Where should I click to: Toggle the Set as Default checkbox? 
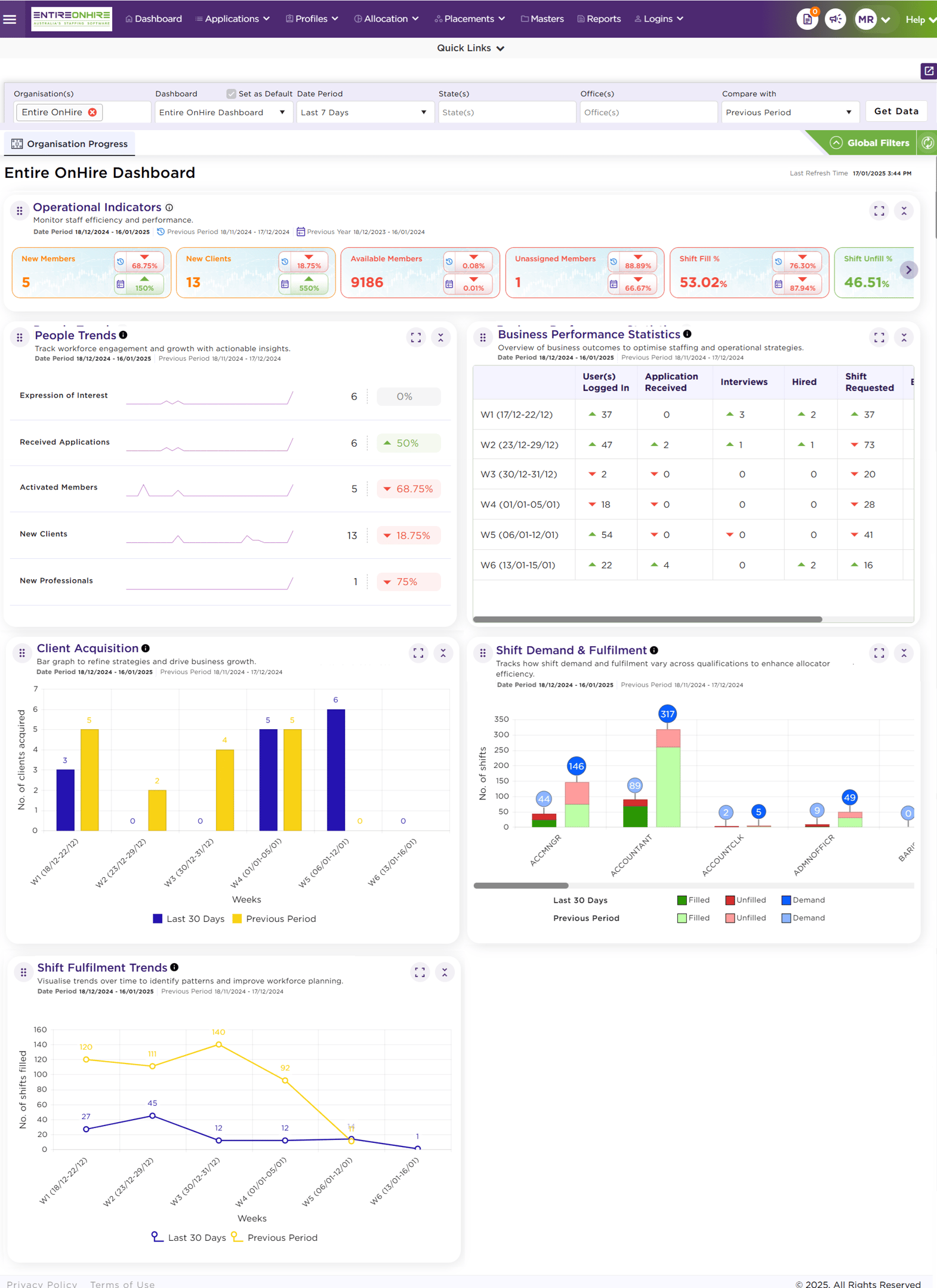point(231,94)
